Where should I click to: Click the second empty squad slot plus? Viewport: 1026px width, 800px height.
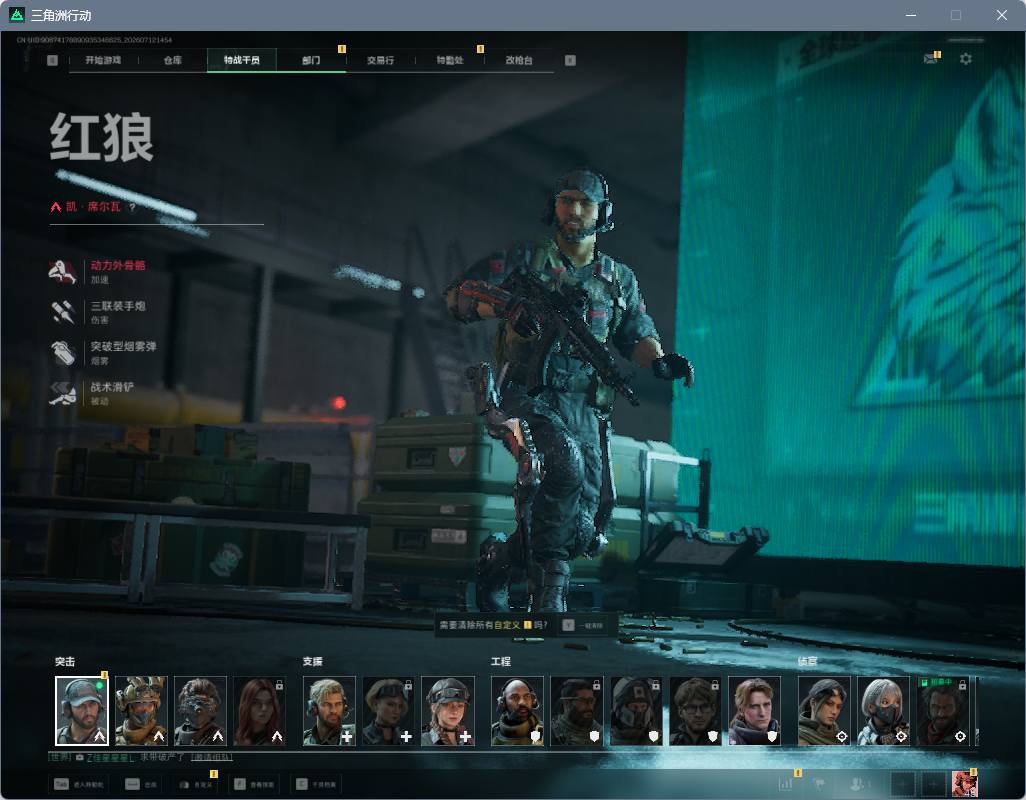tap(934, 784)
